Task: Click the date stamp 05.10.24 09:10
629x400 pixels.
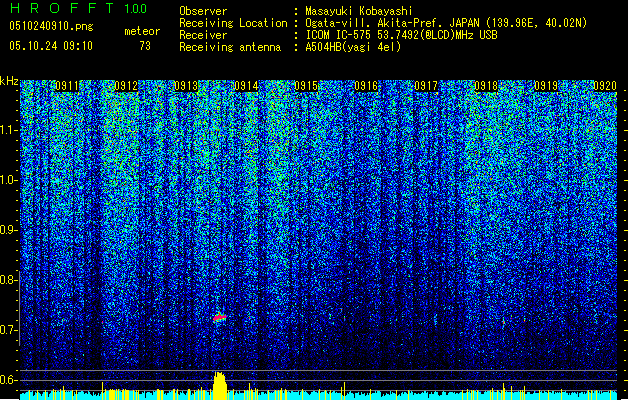Action: click(51, 46)
